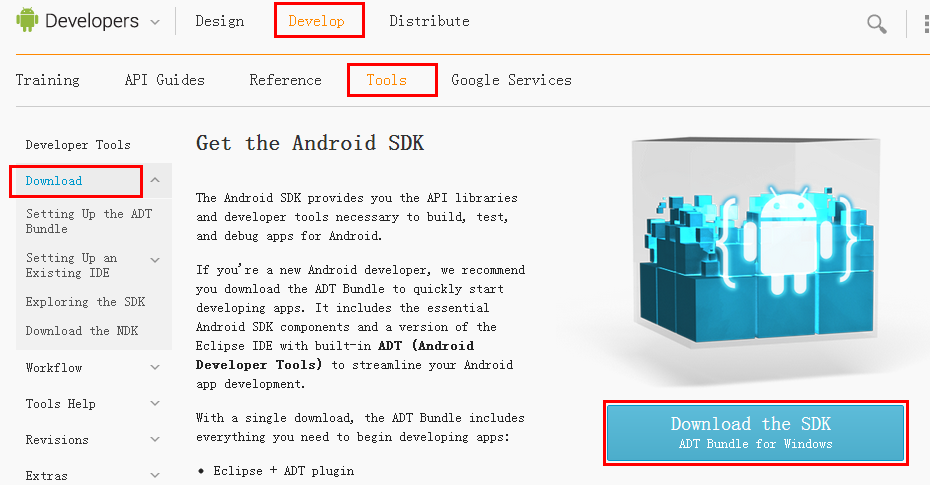Select the Tools section
This screenshot has width=930, height=485.
[387, 80]
